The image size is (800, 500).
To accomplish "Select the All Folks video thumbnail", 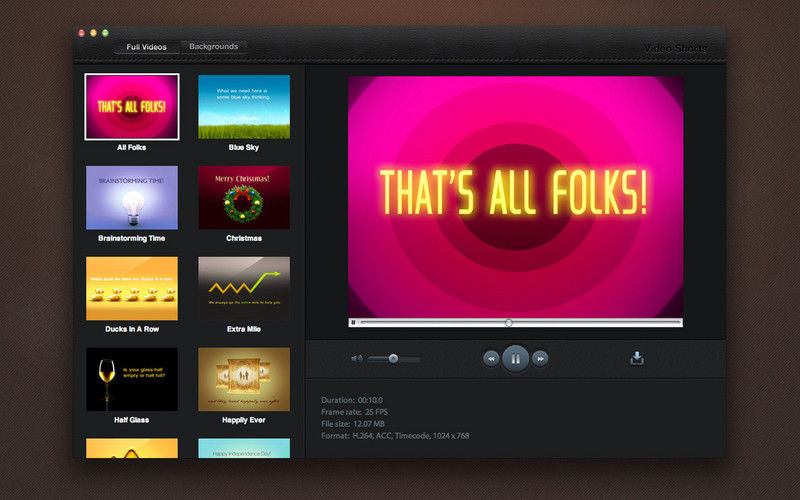I will click(x=132, y=107).
